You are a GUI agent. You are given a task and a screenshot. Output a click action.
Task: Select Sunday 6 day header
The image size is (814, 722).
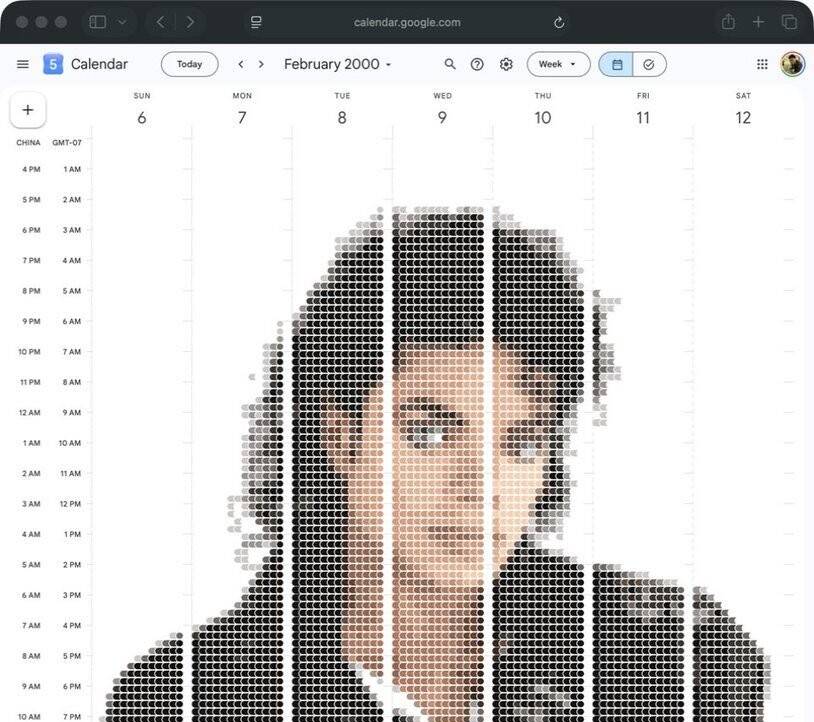(x=142, y=110)
